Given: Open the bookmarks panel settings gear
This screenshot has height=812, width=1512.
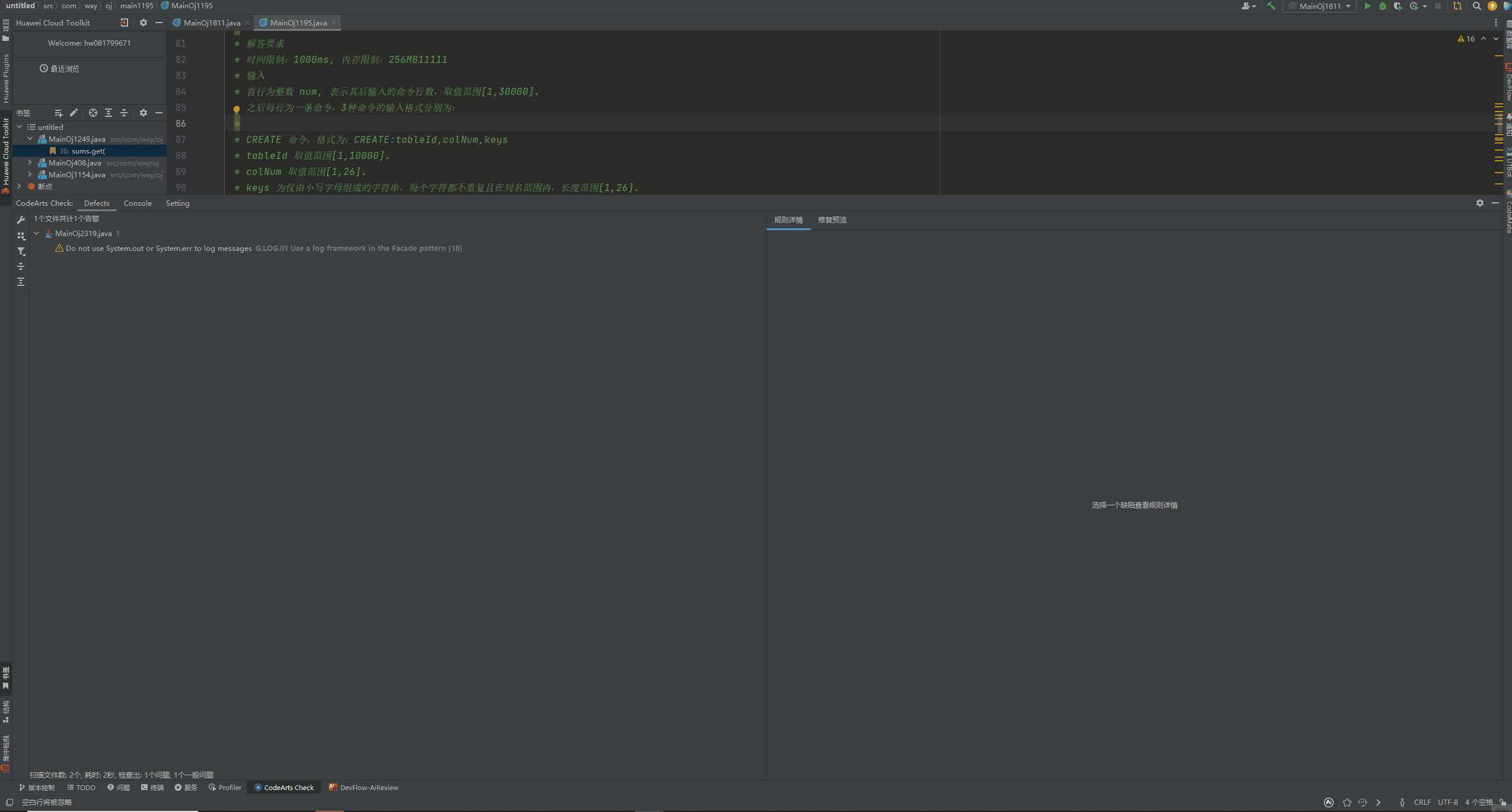Looking at the screenshot, I should pos(144,113).
